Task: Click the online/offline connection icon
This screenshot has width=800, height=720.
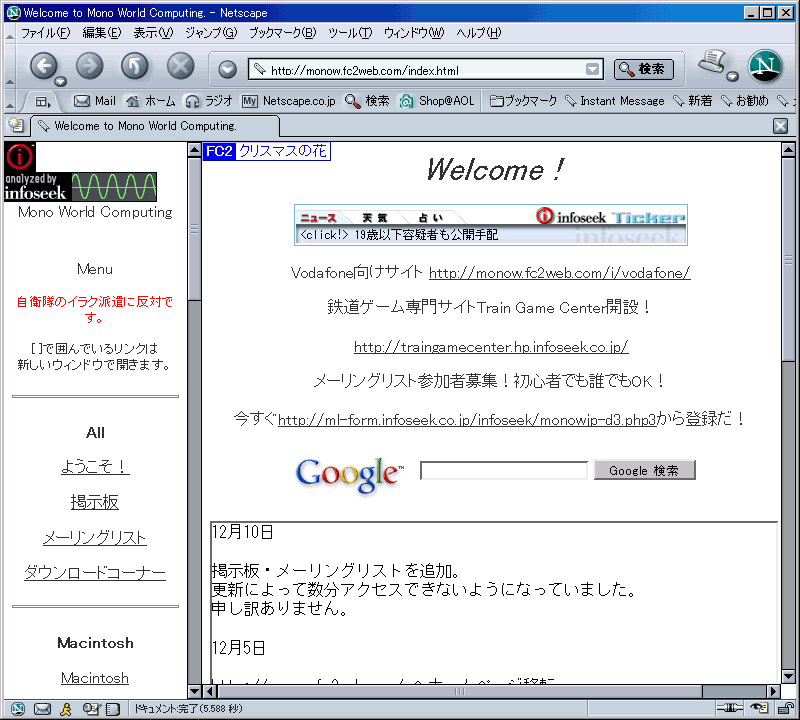Action: coord(730,708)
